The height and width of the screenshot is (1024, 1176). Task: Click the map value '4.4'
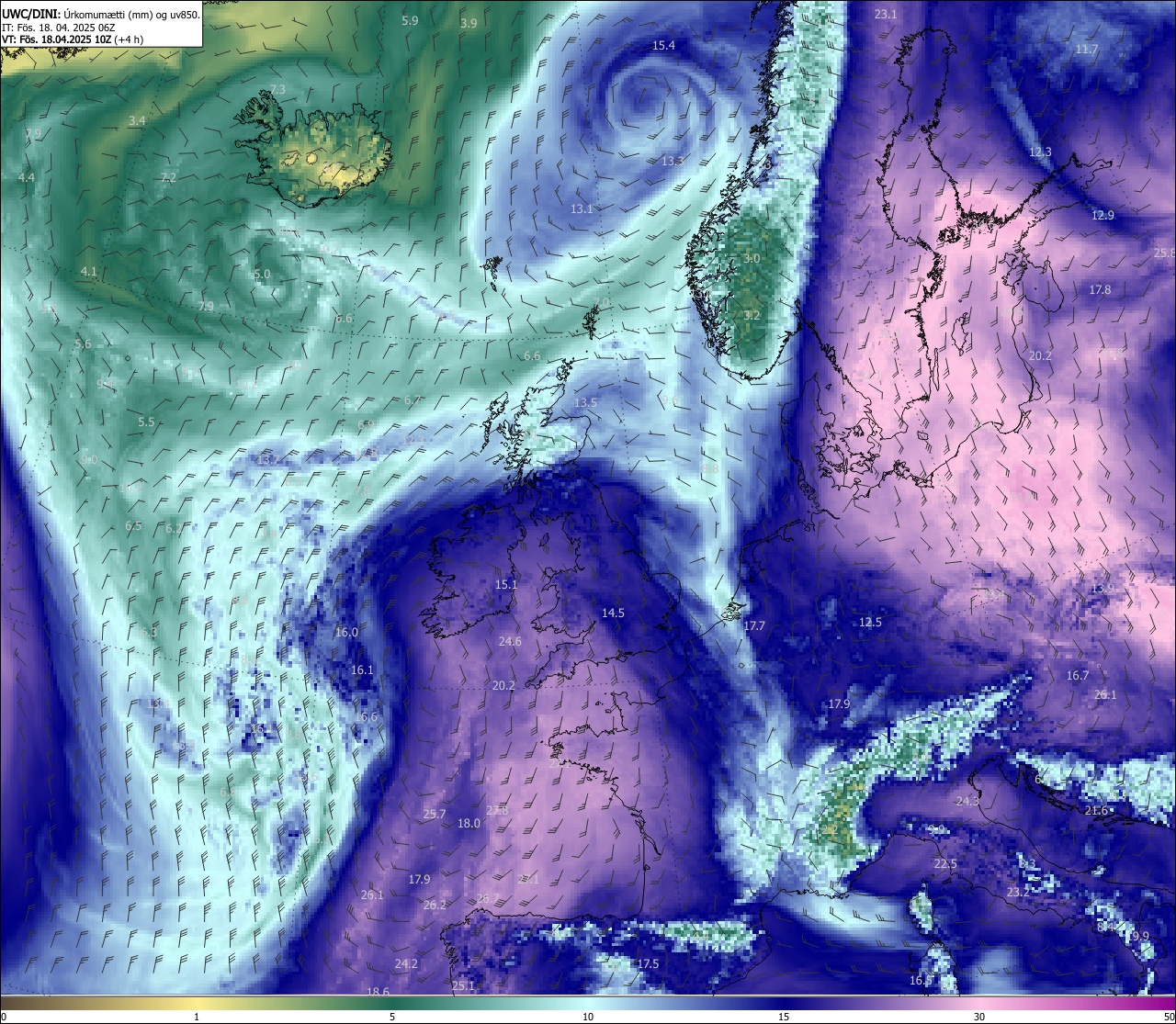point(27,177)
